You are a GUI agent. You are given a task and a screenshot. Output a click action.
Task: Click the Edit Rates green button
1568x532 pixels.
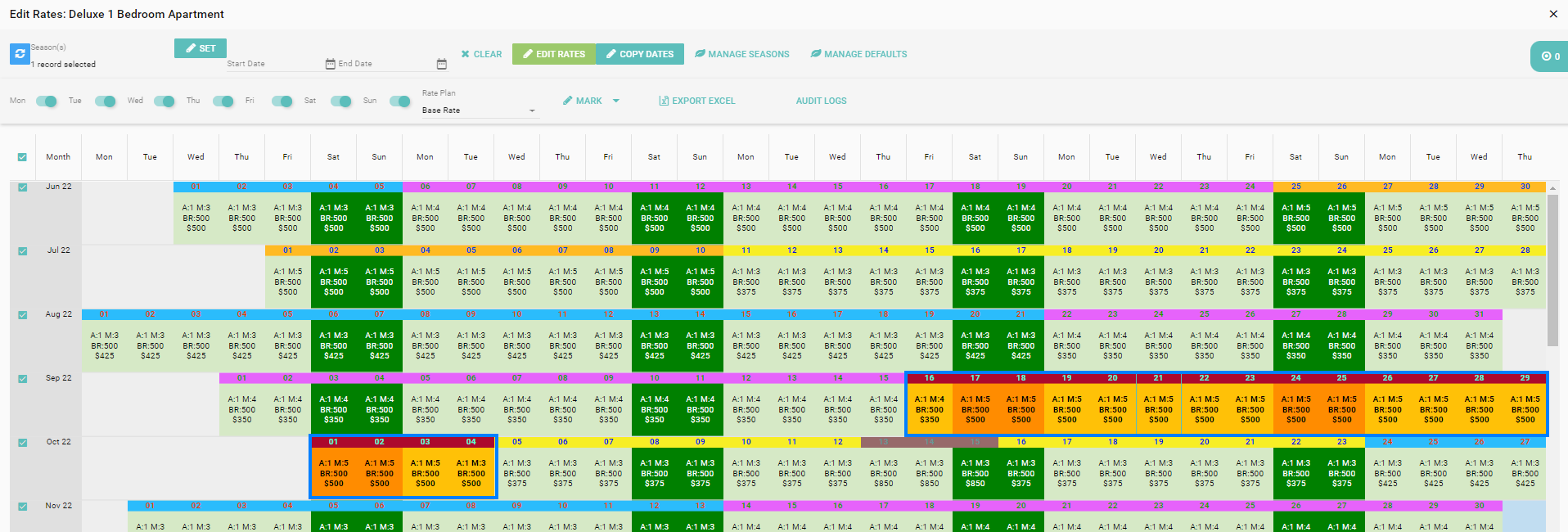pos(554,54)
